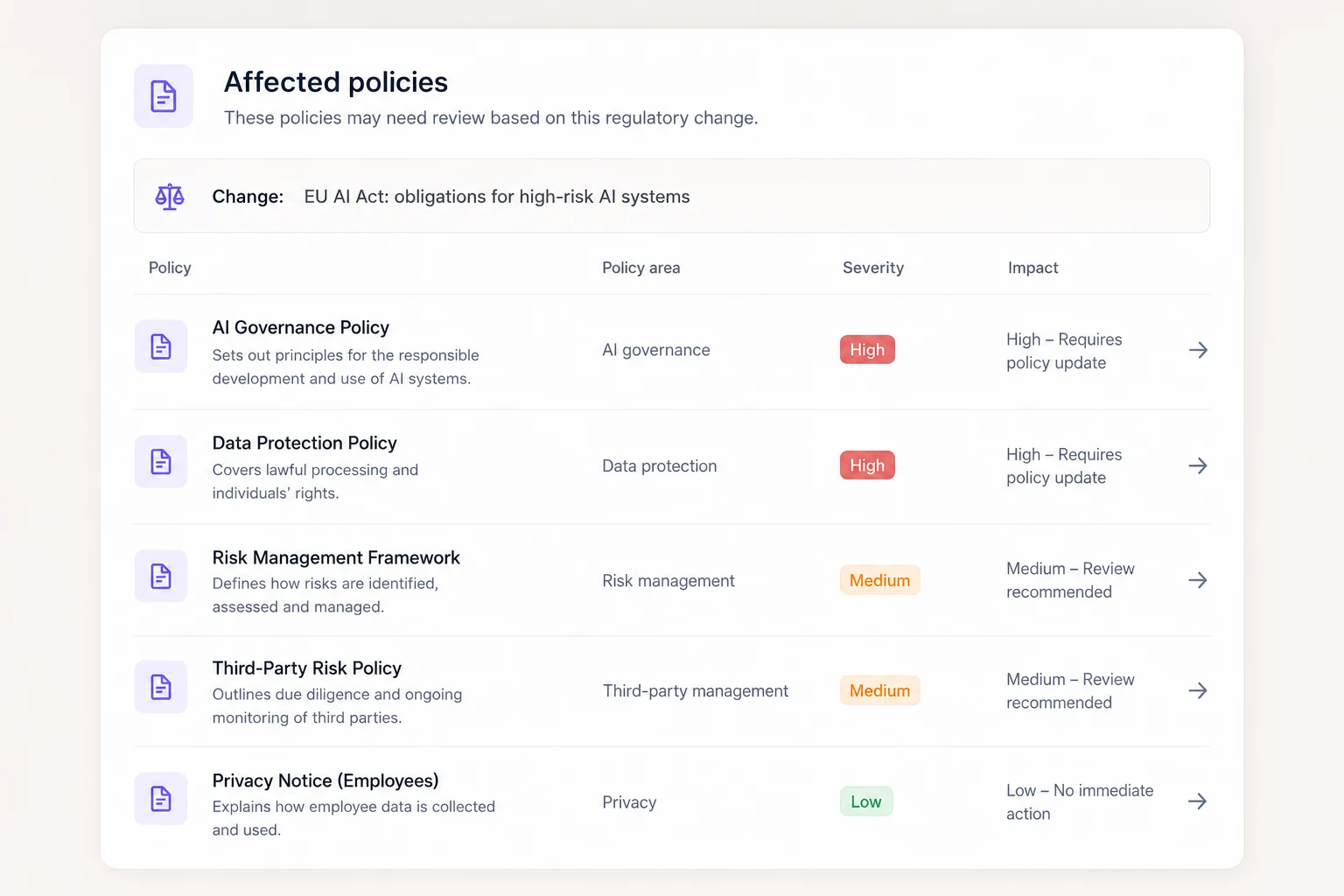Open Risk Management Framework via its arrow
Viewport: 1344px width, 896px height.
1198,580
